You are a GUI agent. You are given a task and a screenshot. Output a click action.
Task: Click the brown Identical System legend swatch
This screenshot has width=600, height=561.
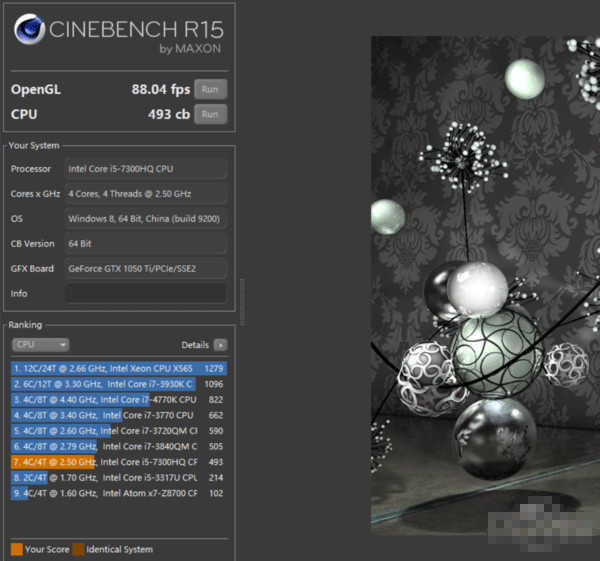78,549
